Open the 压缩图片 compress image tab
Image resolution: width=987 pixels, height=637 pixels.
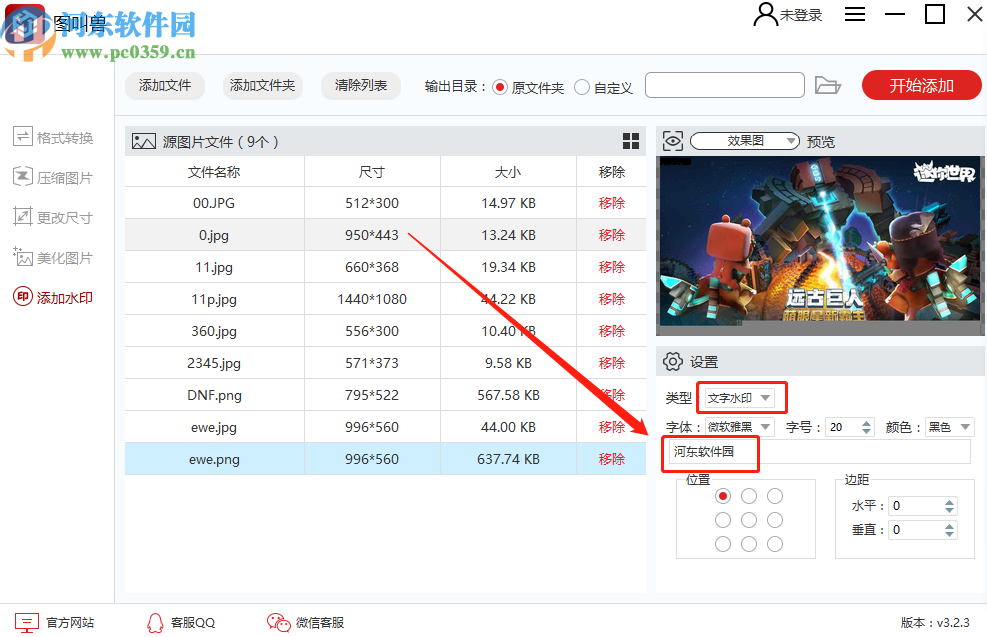point(53,178)
